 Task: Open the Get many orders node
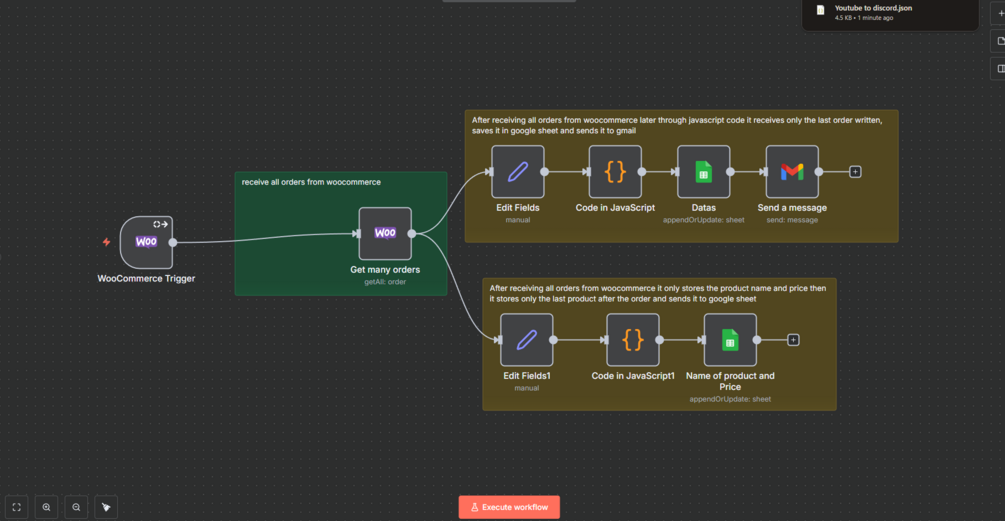385,233
